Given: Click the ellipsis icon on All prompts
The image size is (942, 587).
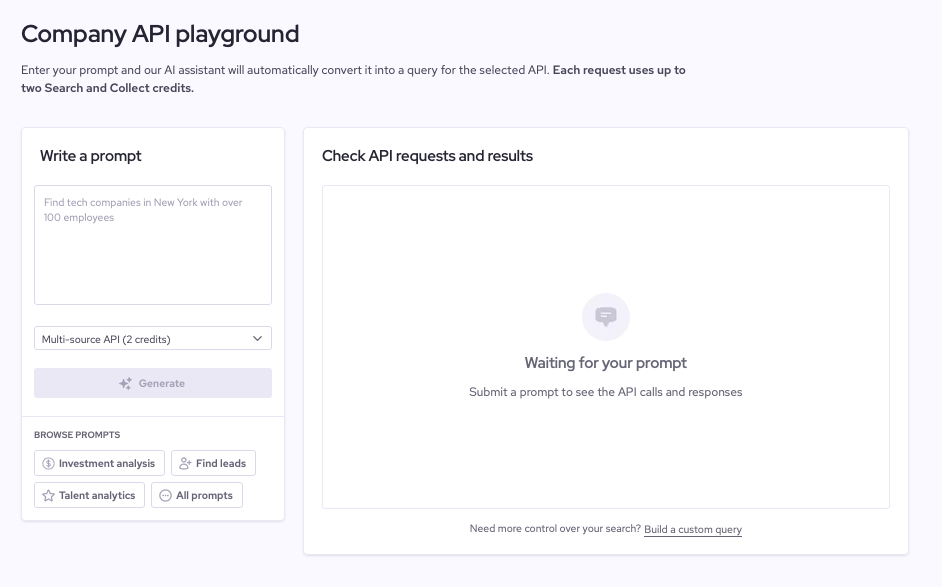Looking at the screenshot, I should [165, 495].
